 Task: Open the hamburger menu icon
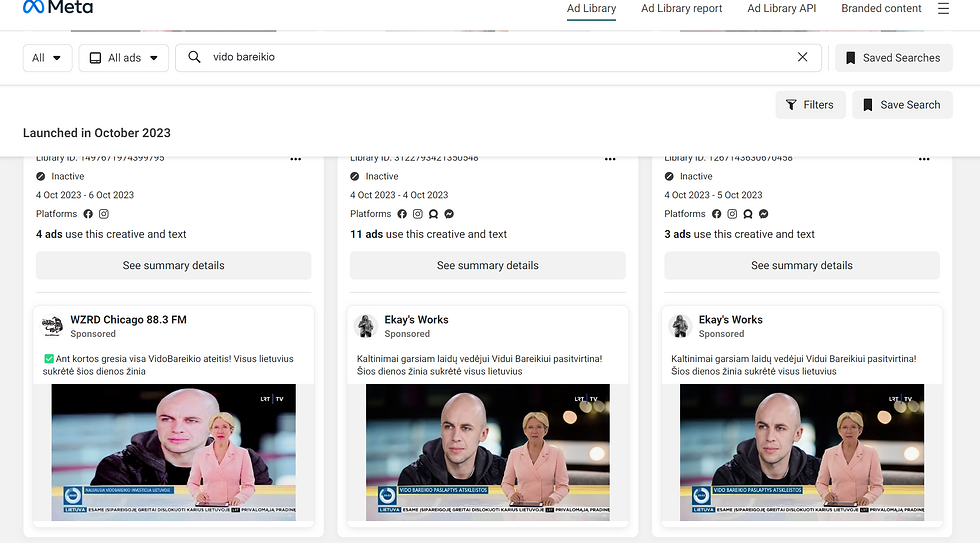[943, 8]
